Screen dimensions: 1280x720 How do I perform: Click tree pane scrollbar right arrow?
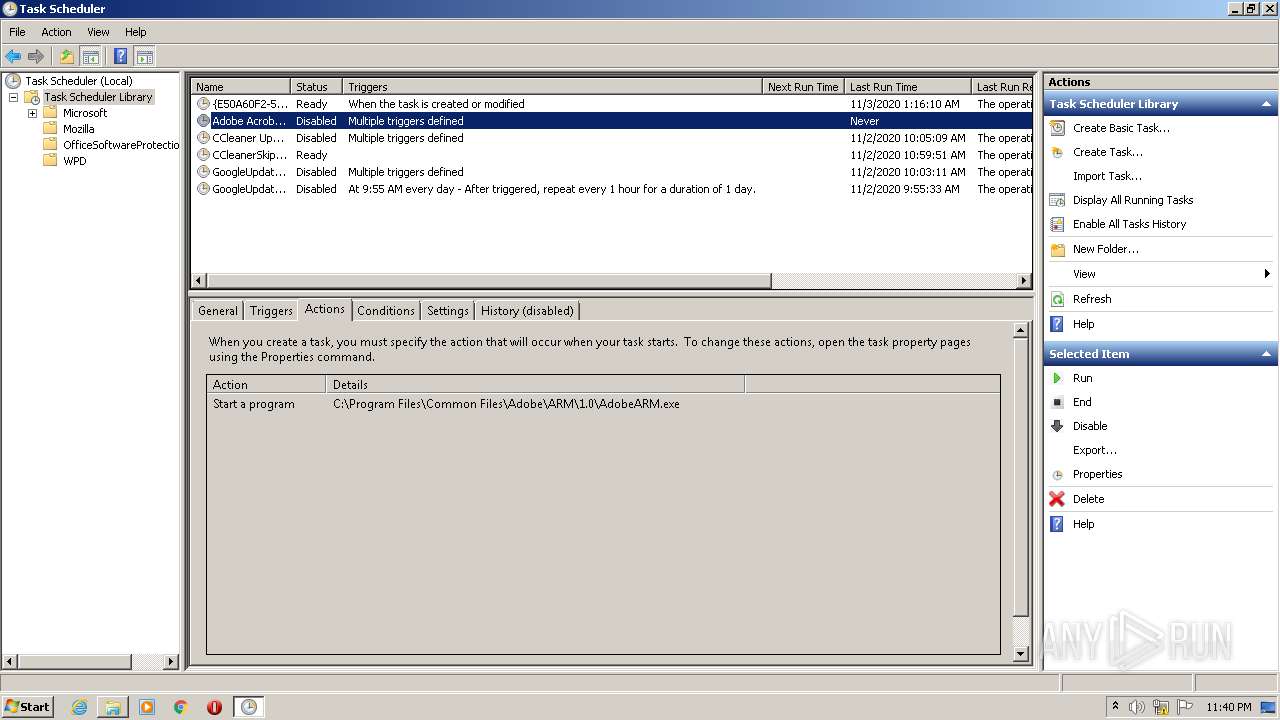click(x=171, y=661)
